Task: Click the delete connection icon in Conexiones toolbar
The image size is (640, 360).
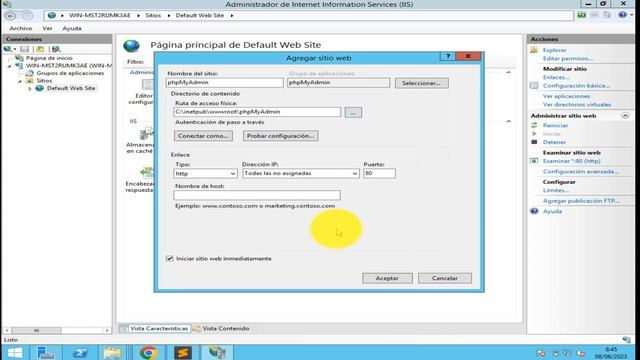Action: [x=56, y=49]
